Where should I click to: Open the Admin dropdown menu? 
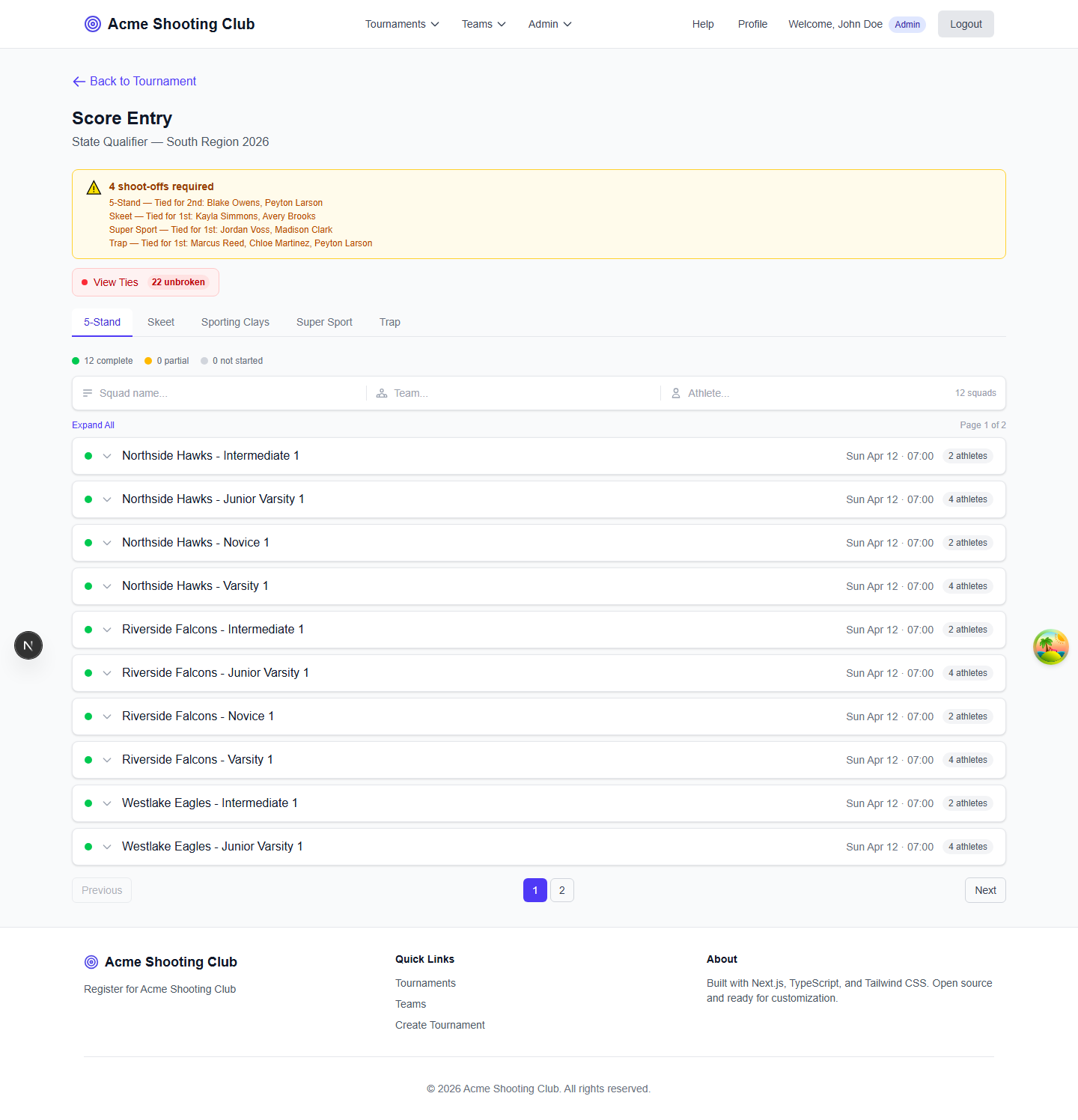(549, 24)
